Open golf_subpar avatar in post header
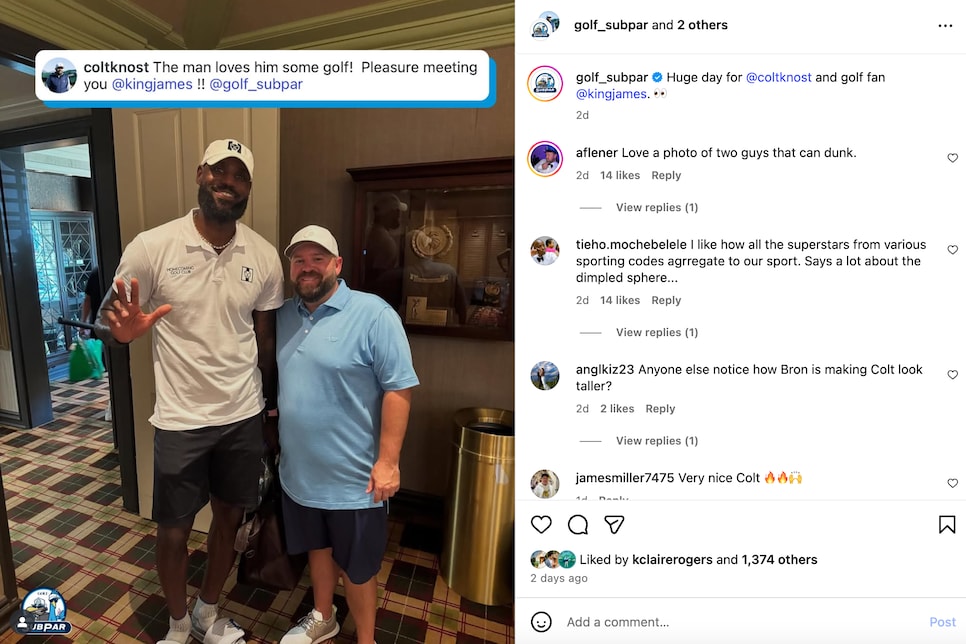Image resolution: width=966 pixels, height=644 pixels. (x=545, y=25)
